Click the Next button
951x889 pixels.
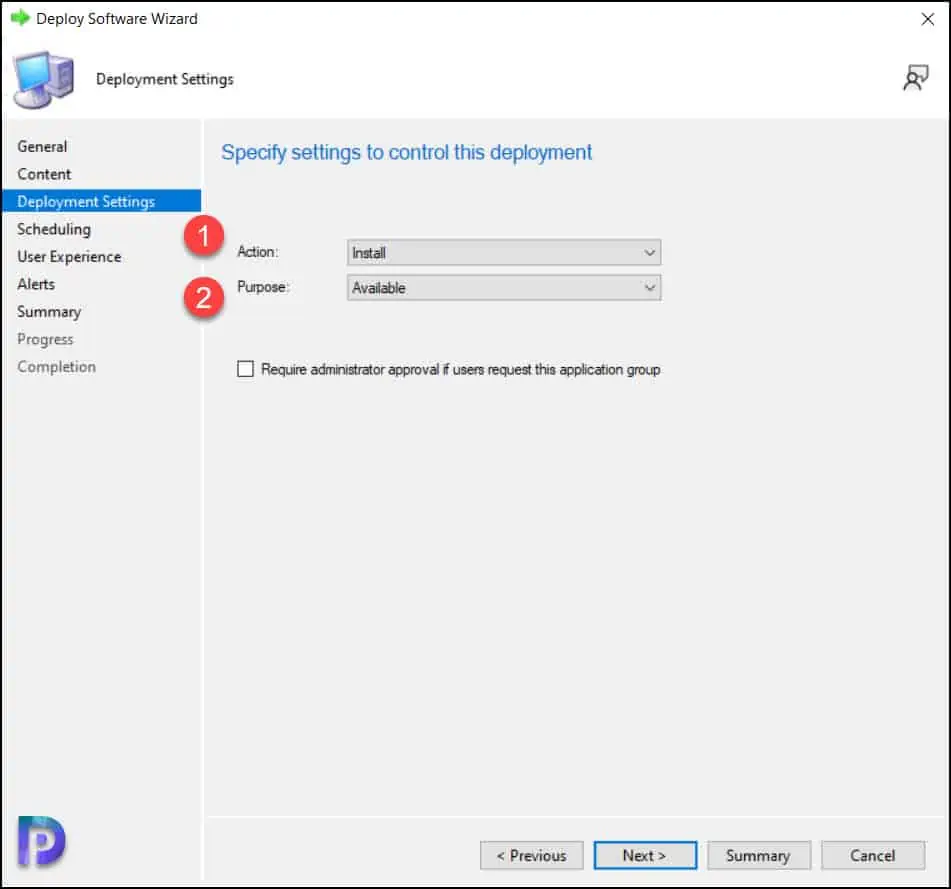645,855
